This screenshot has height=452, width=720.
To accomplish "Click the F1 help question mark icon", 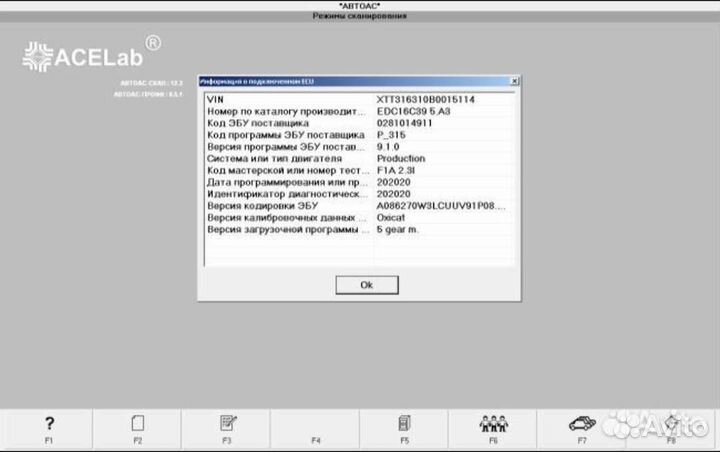I will click(49, 423).
